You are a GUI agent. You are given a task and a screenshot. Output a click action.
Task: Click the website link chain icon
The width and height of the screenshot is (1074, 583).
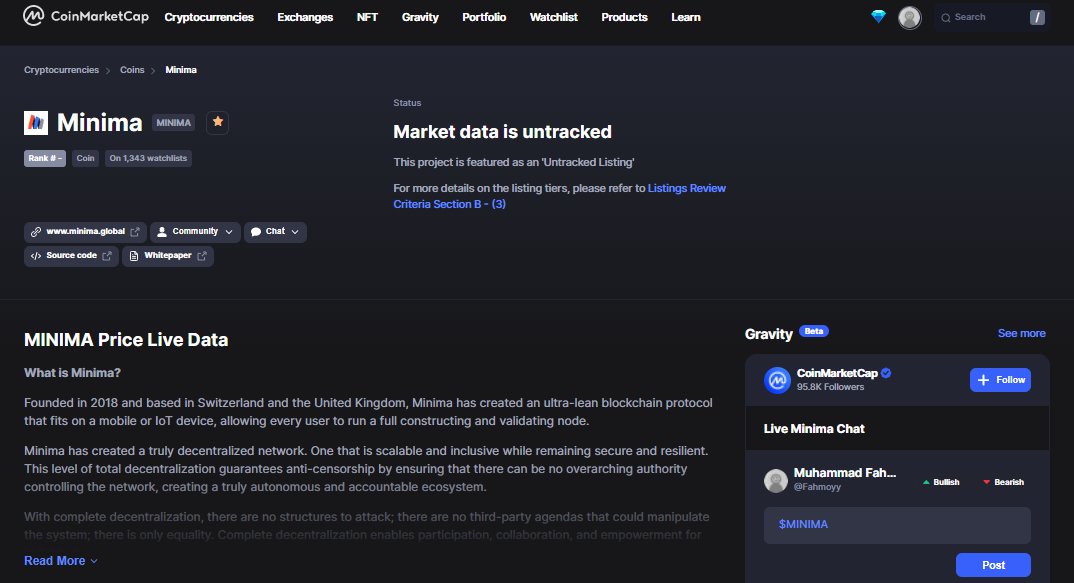(x=36, y=232)
